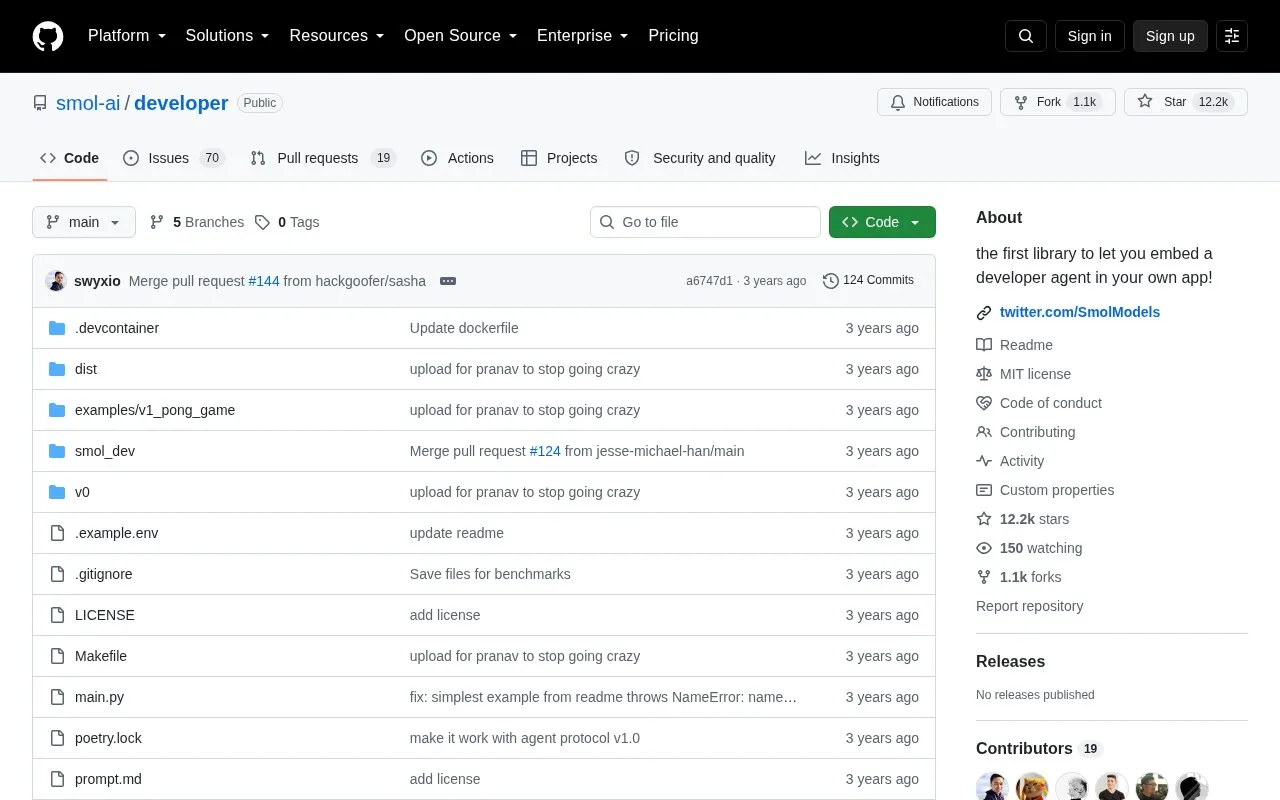The image size is (1280, 800).
Task: Expand the Resources menu
Action: [x=337, y=36]
